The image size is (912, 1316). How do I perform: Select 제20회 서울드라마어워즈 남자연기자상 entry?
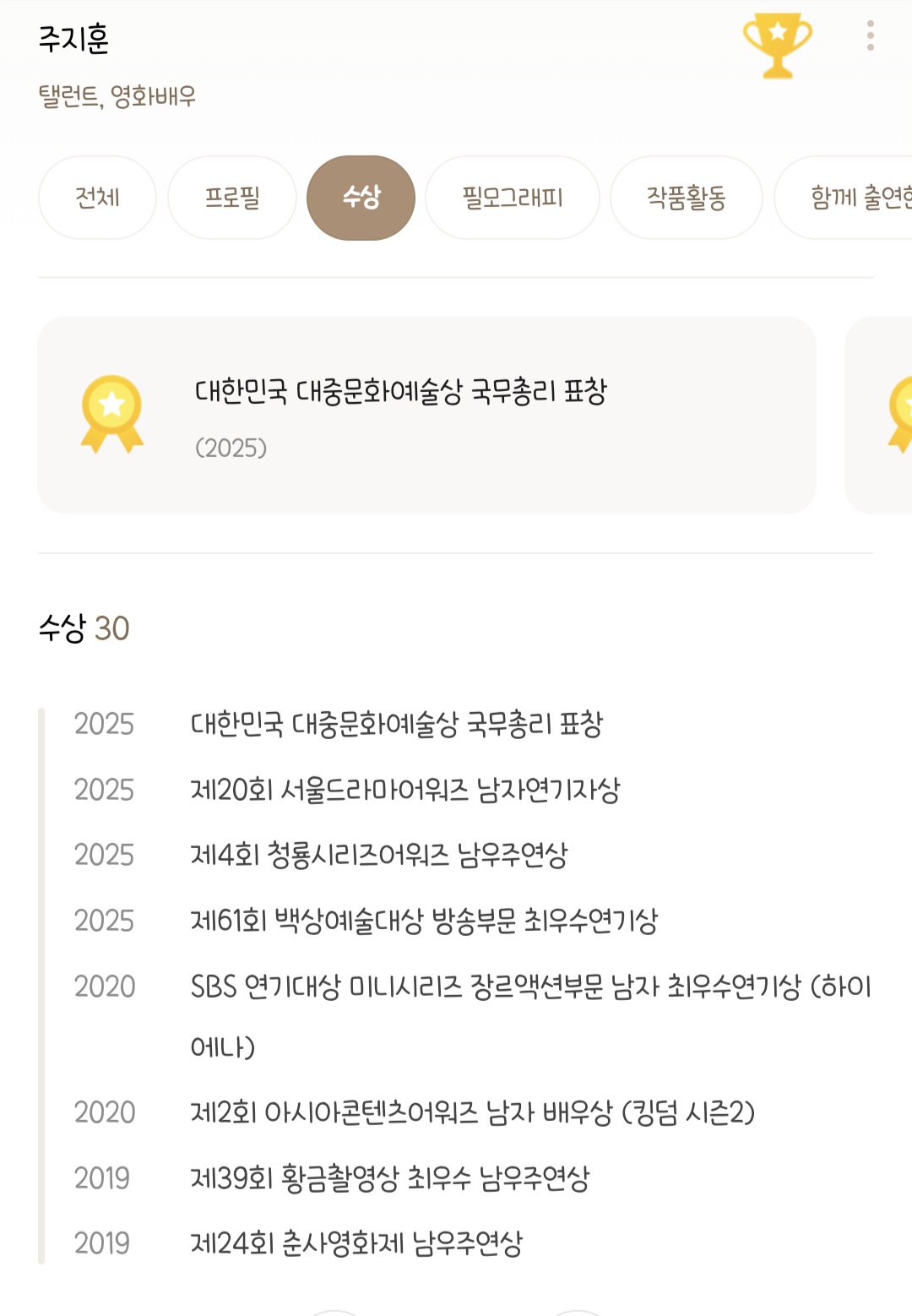405,790
